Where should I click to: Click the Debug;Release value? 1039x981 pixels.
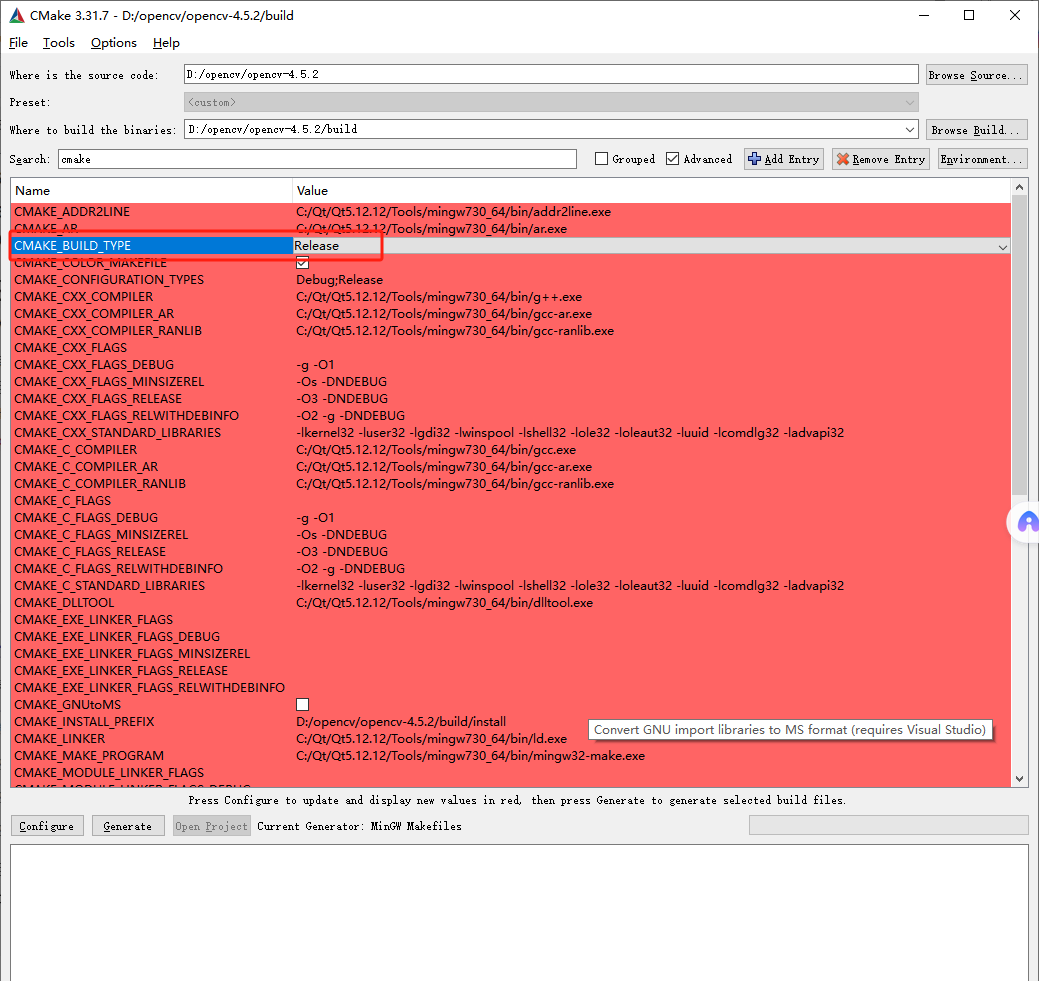tap(339, 280)
